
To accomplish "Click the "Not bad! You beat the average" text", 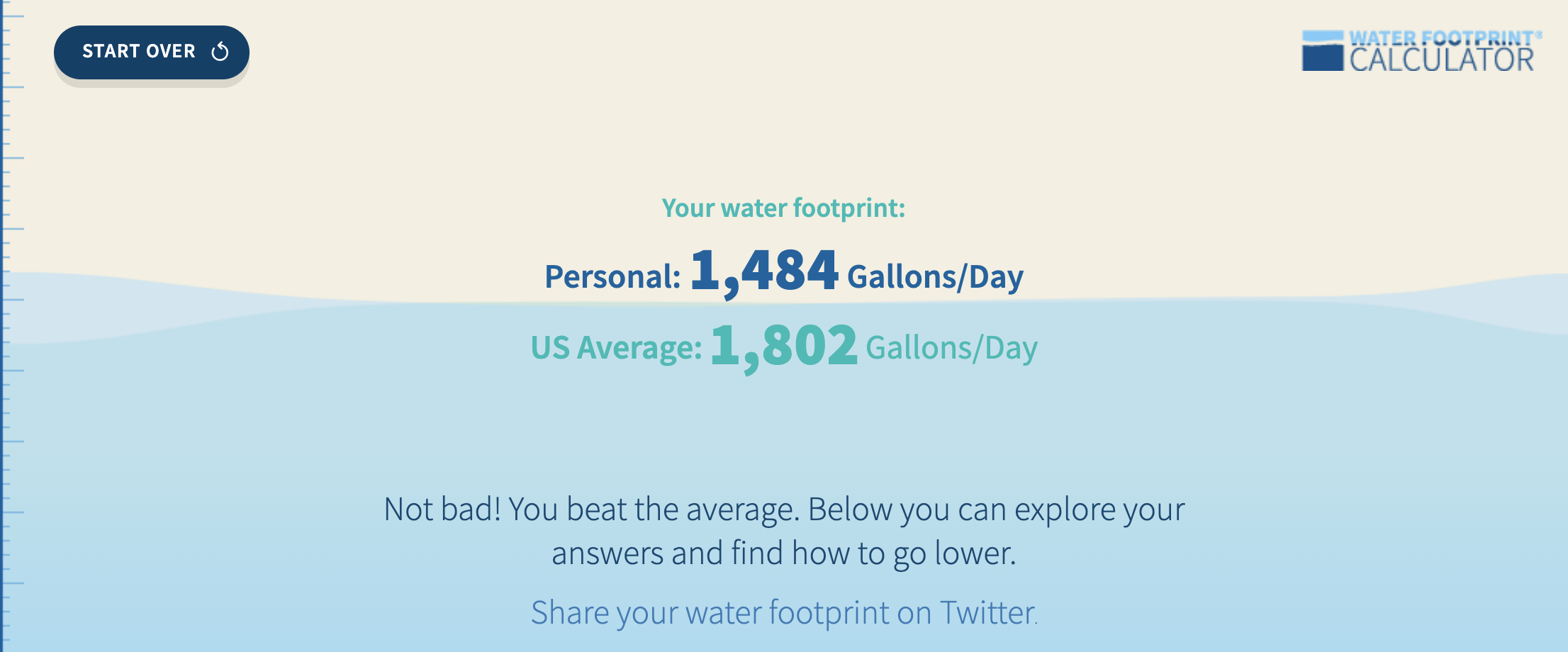I will click(x=592, y=509).
